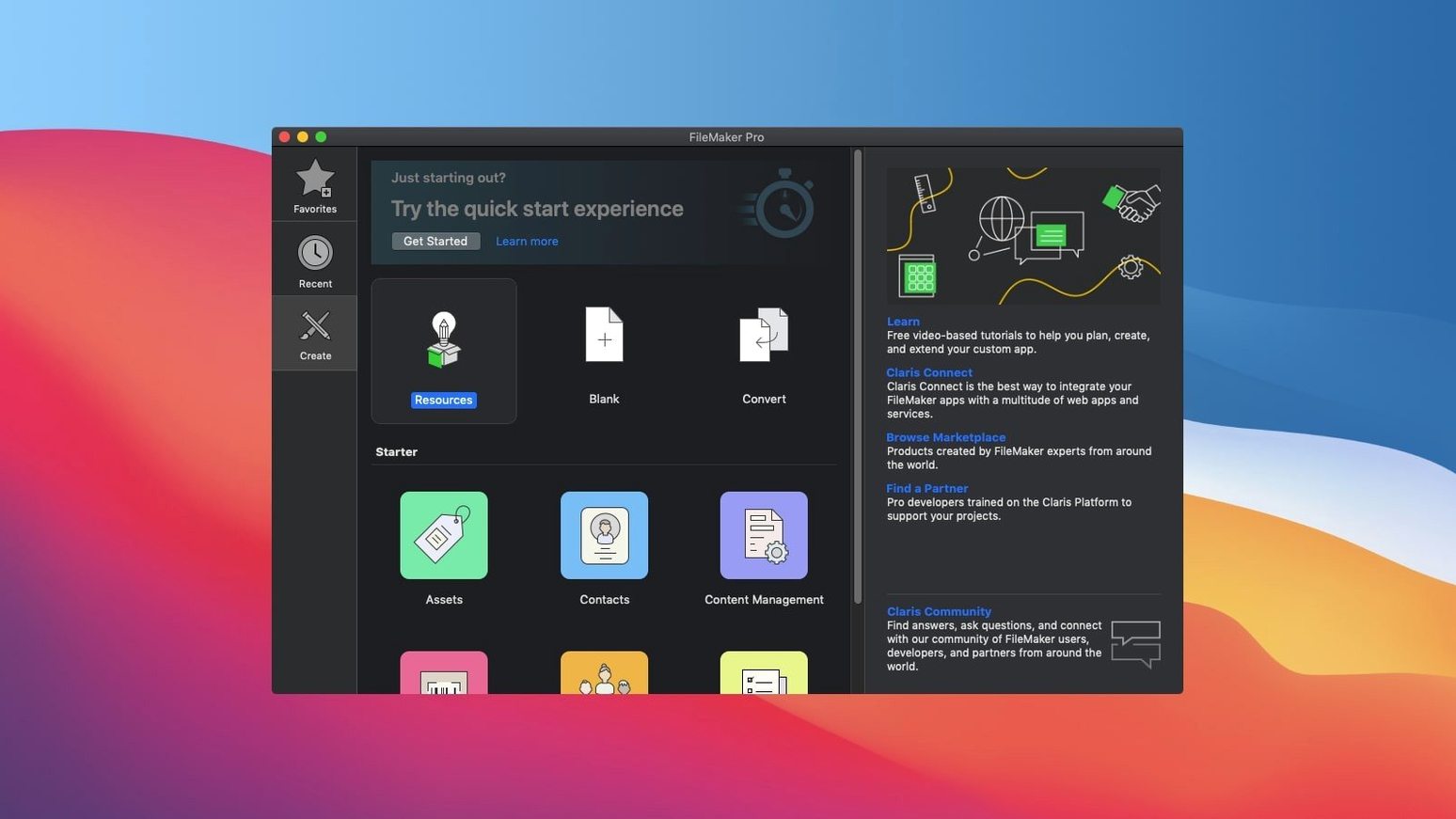Open the Learn more link

[x=527, y=242]
